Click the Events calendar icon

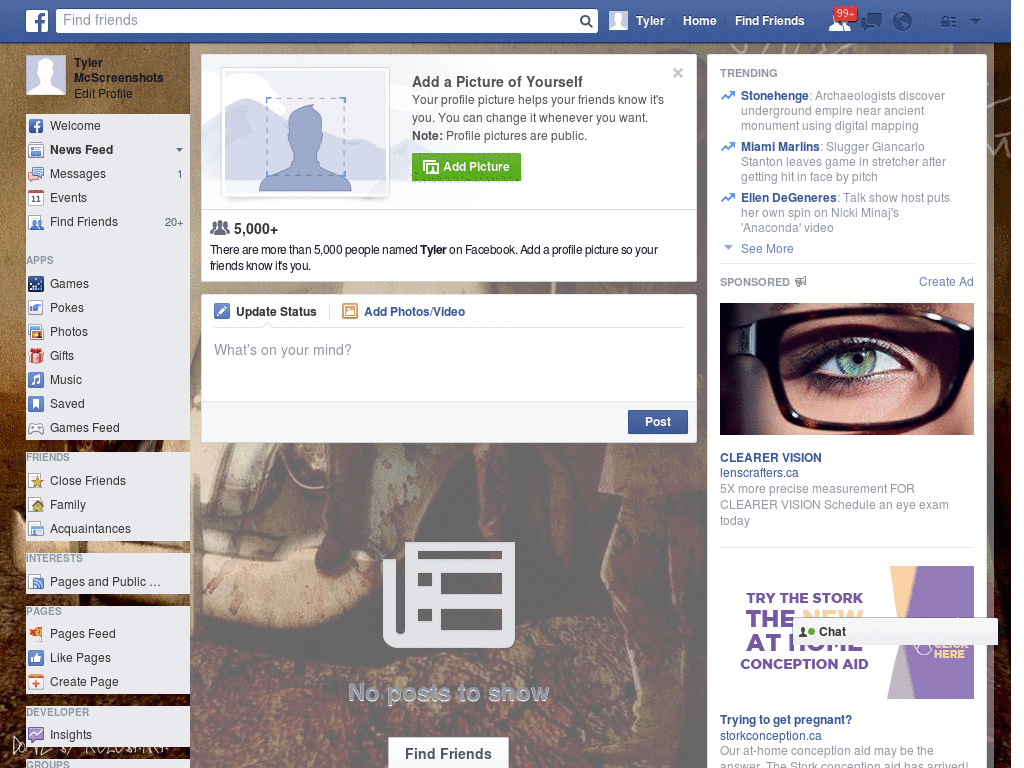coord(36,199)
